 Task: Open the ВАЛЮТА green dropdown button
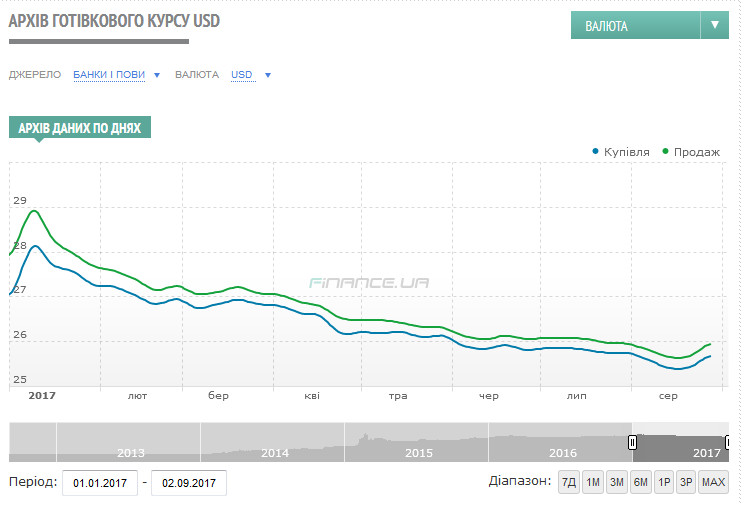pos(635,26)
